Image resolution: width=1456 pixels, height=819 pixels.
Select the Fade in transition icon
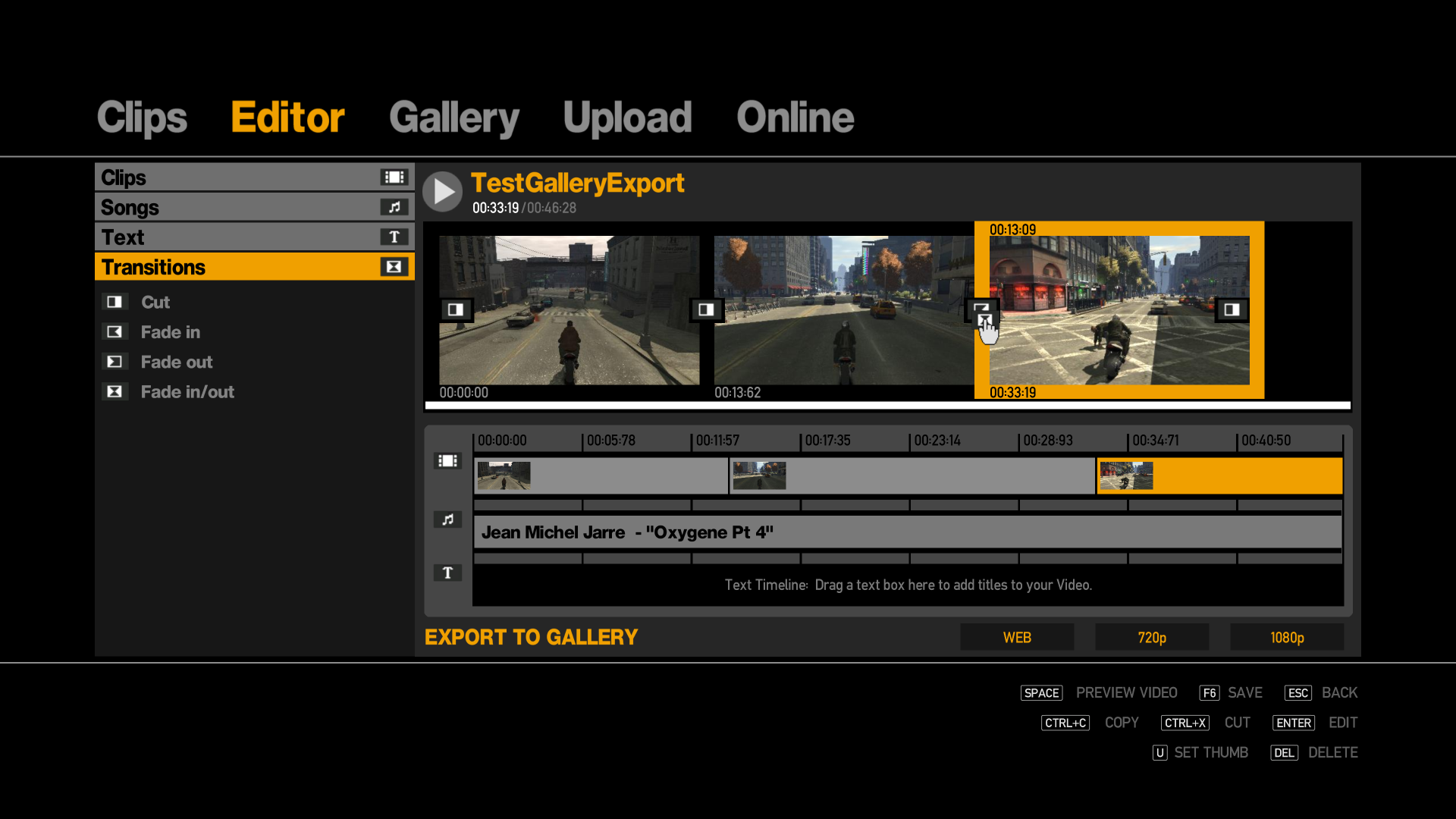112,332
